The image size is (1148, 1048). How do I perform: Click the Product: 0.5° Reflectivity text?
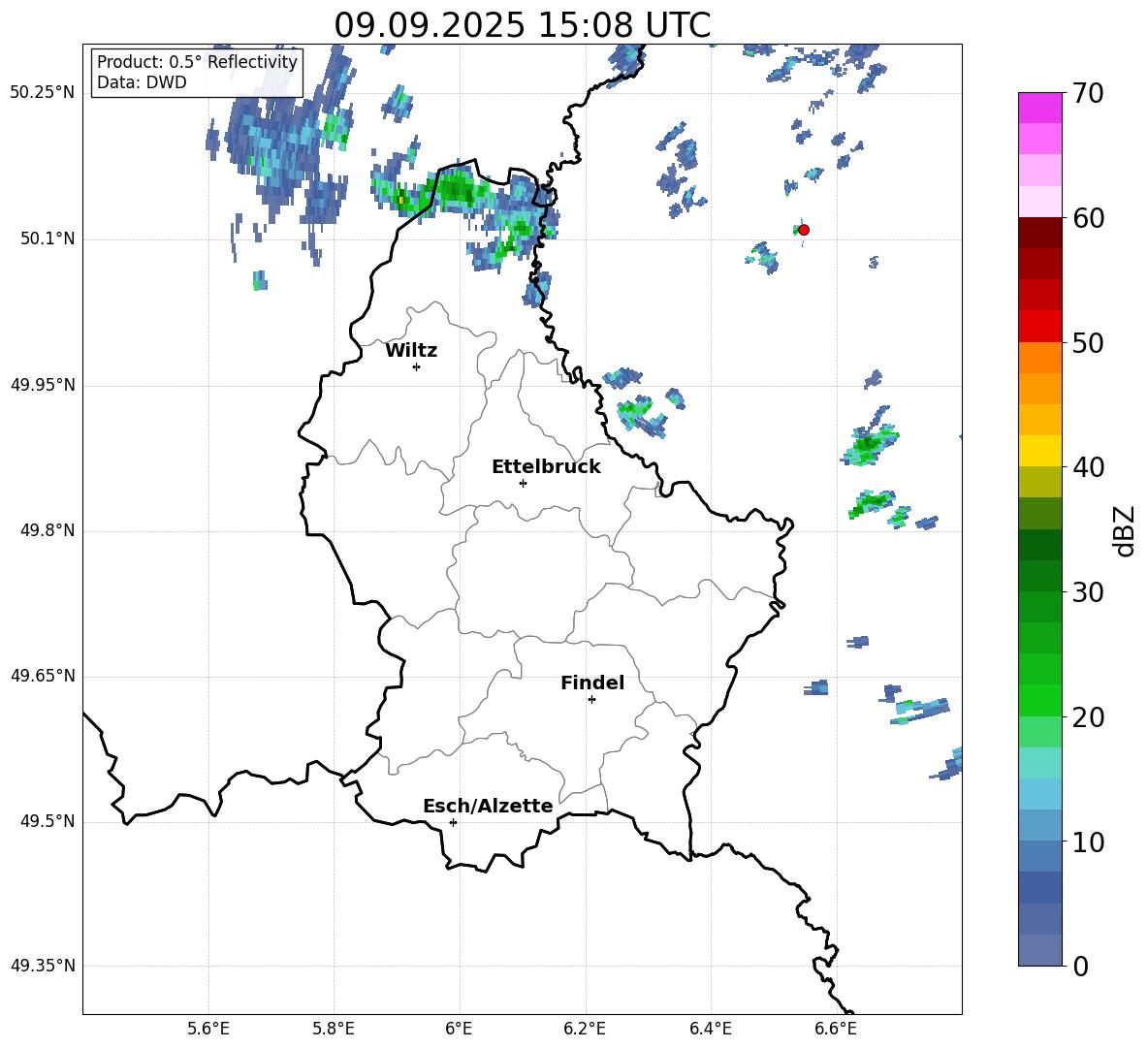[197, 61]
